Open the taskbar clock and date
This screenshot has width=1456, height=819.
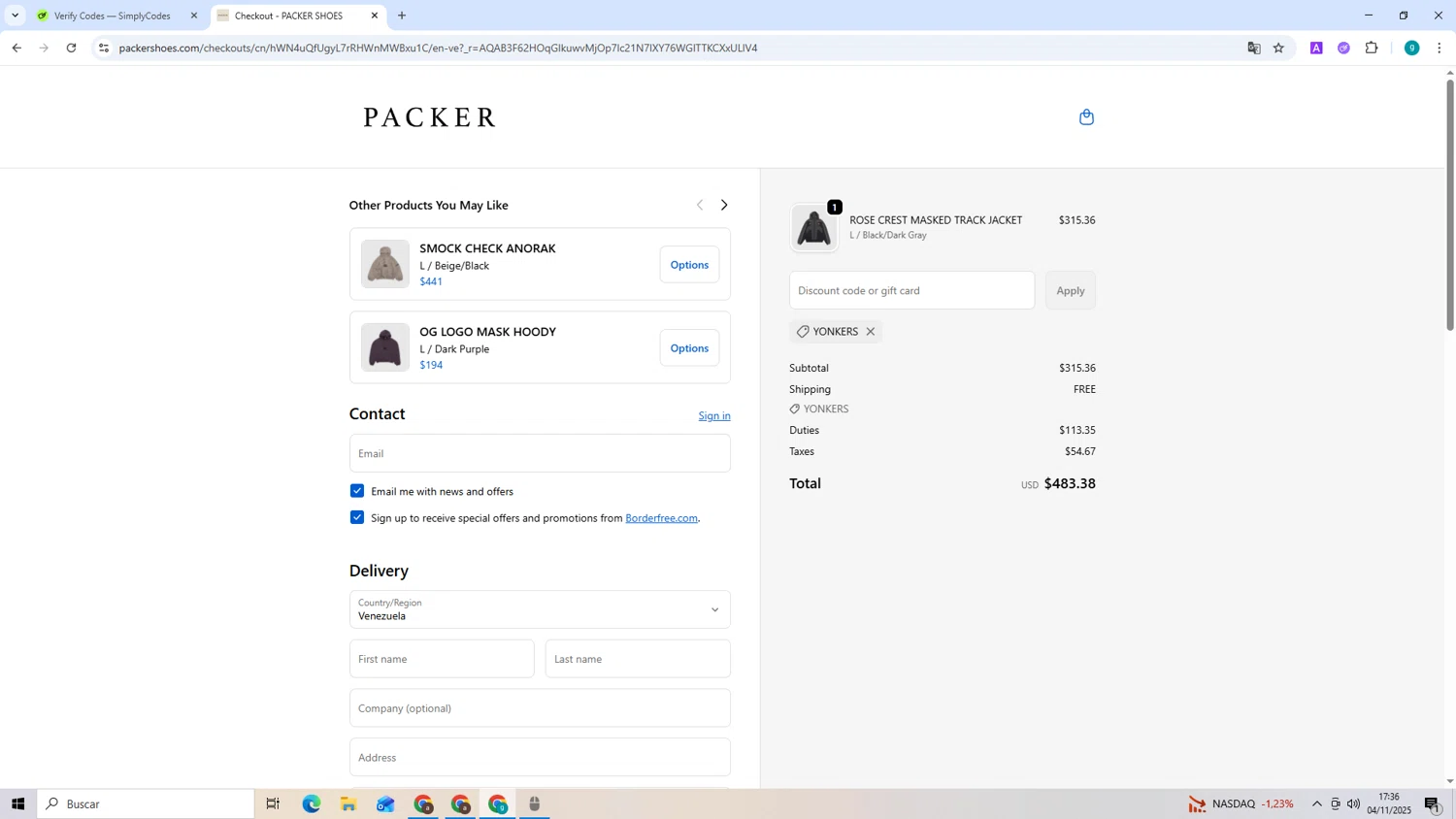click(x=1389, y=803)
